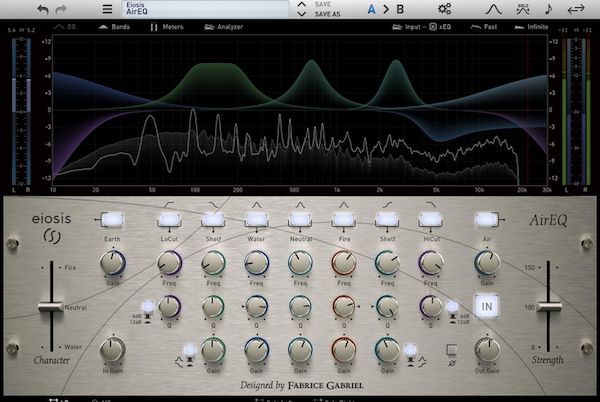Click the redo arrow icon
600x402 pixels.
(x=61, y=9)
